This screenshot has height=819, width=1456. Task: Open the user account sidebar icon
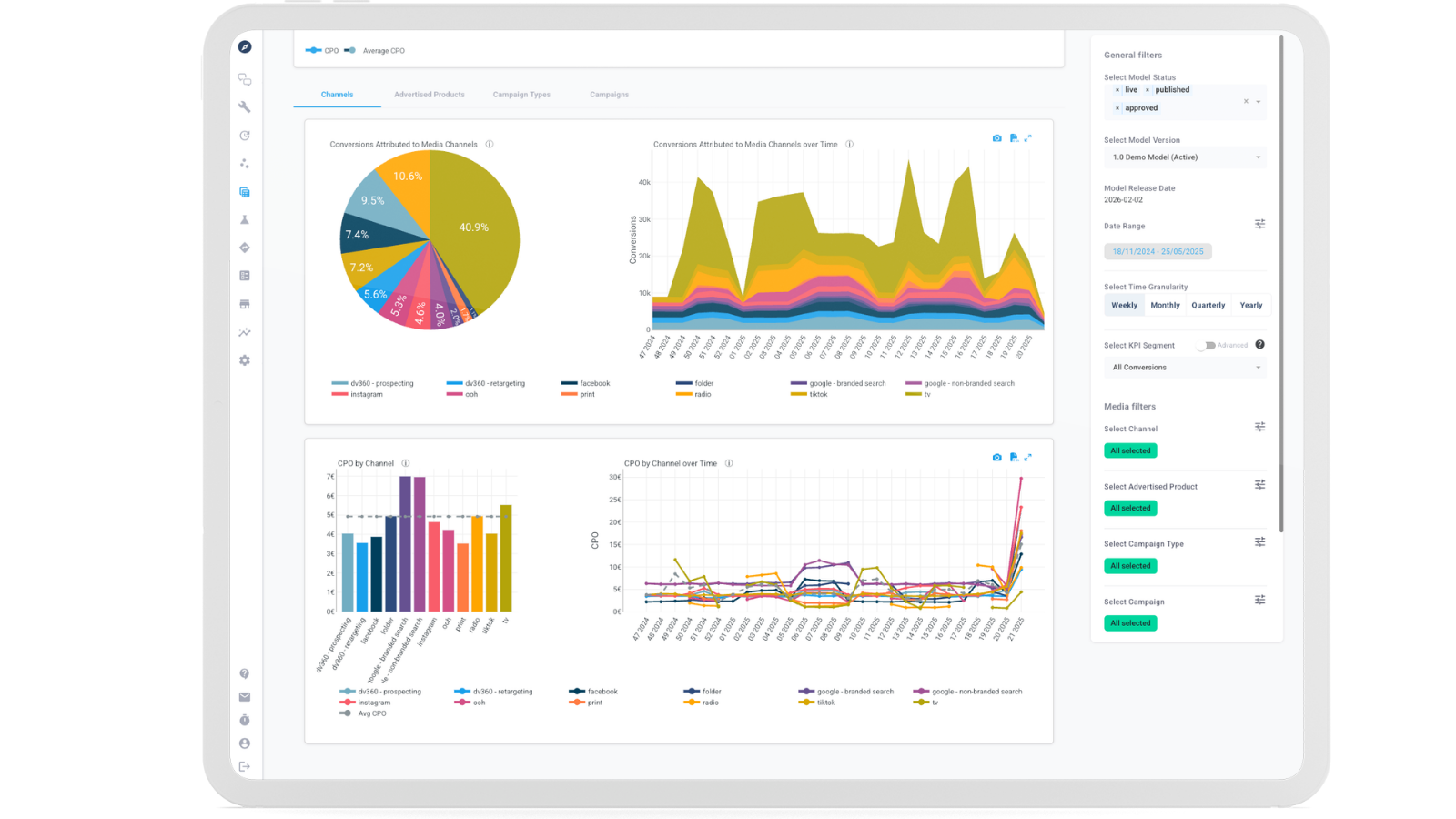[245, 743]
